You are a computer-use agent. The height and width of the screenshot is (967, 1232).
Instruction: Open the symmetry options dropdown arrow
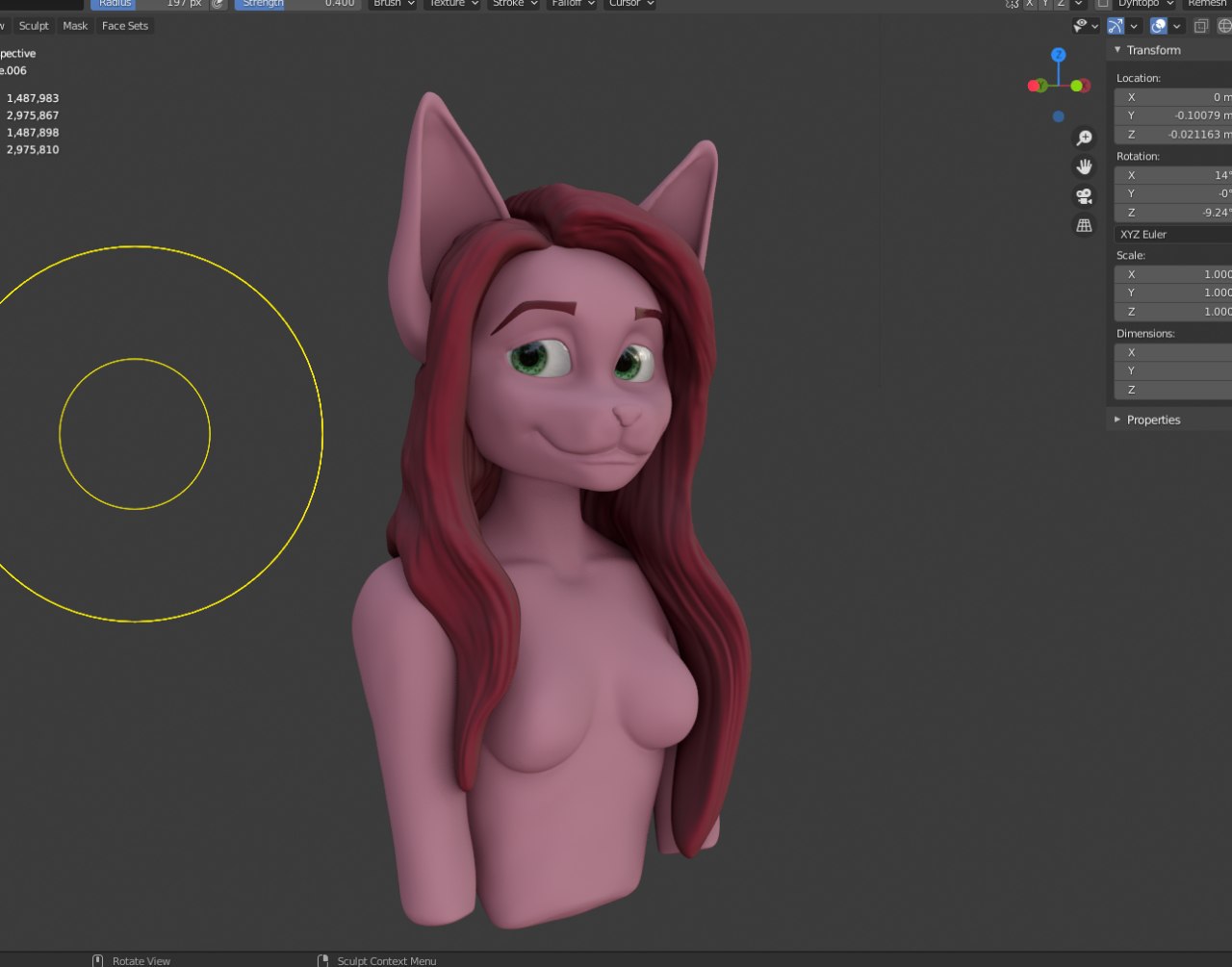coord(1079,4)
